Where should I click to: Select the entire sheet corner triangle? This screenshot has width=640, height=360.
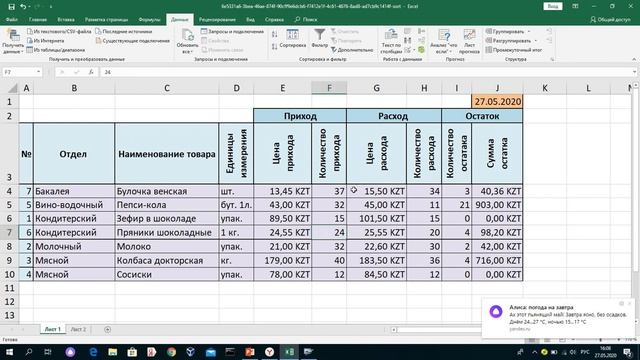13,88
